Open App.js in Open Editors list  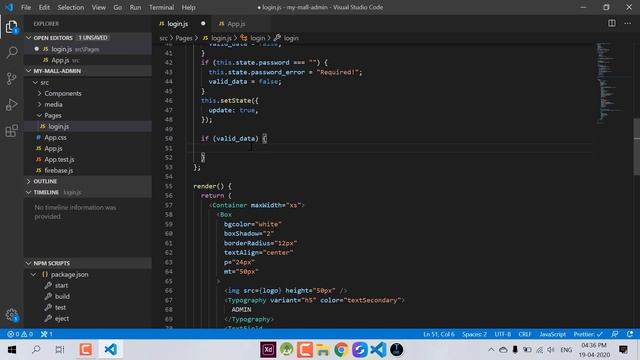pyautogui.click(x=88, y=60)
